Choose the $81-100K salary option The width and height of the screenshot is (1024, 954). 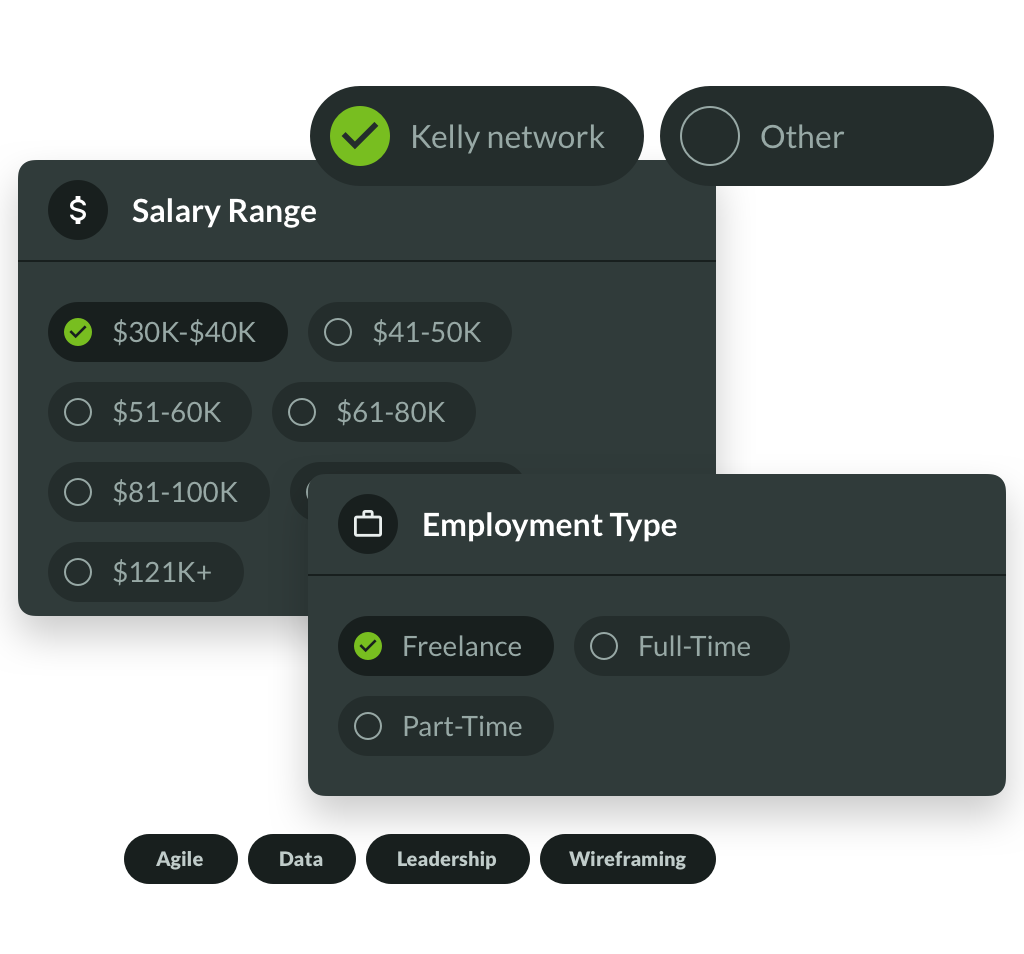point(159,492)
